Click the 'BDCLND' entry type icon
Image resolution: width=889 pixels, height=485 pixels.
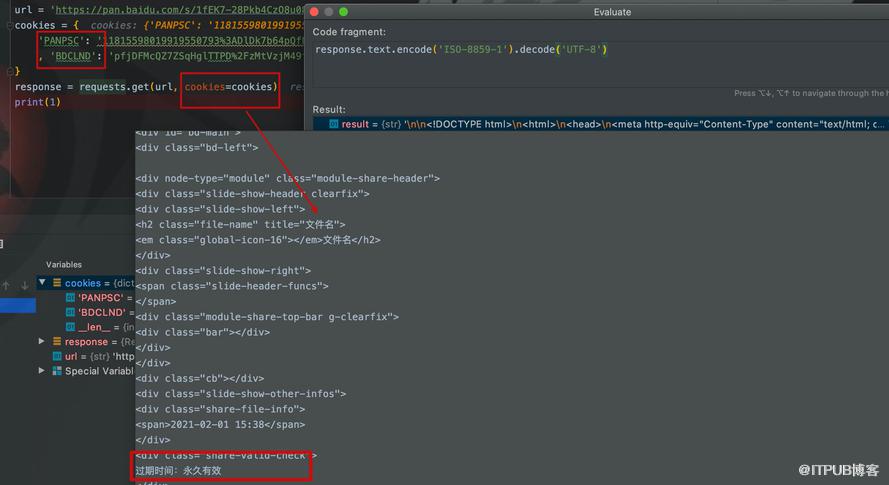[70, 312]
